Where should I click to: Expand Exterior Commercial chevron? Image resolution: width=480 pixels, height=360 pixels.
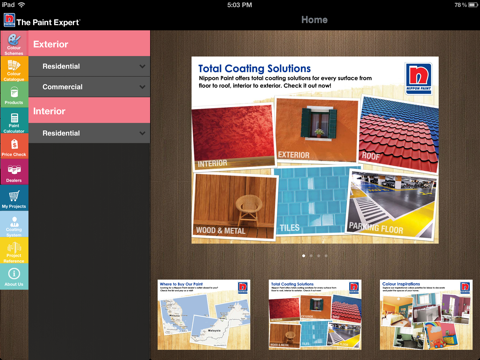point(142,87)
